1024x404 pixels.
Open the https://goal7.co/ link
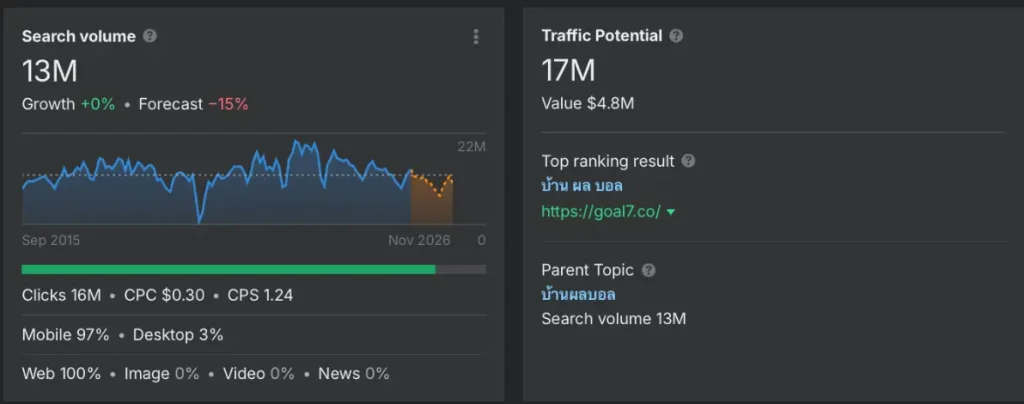(x=600, y=211)
